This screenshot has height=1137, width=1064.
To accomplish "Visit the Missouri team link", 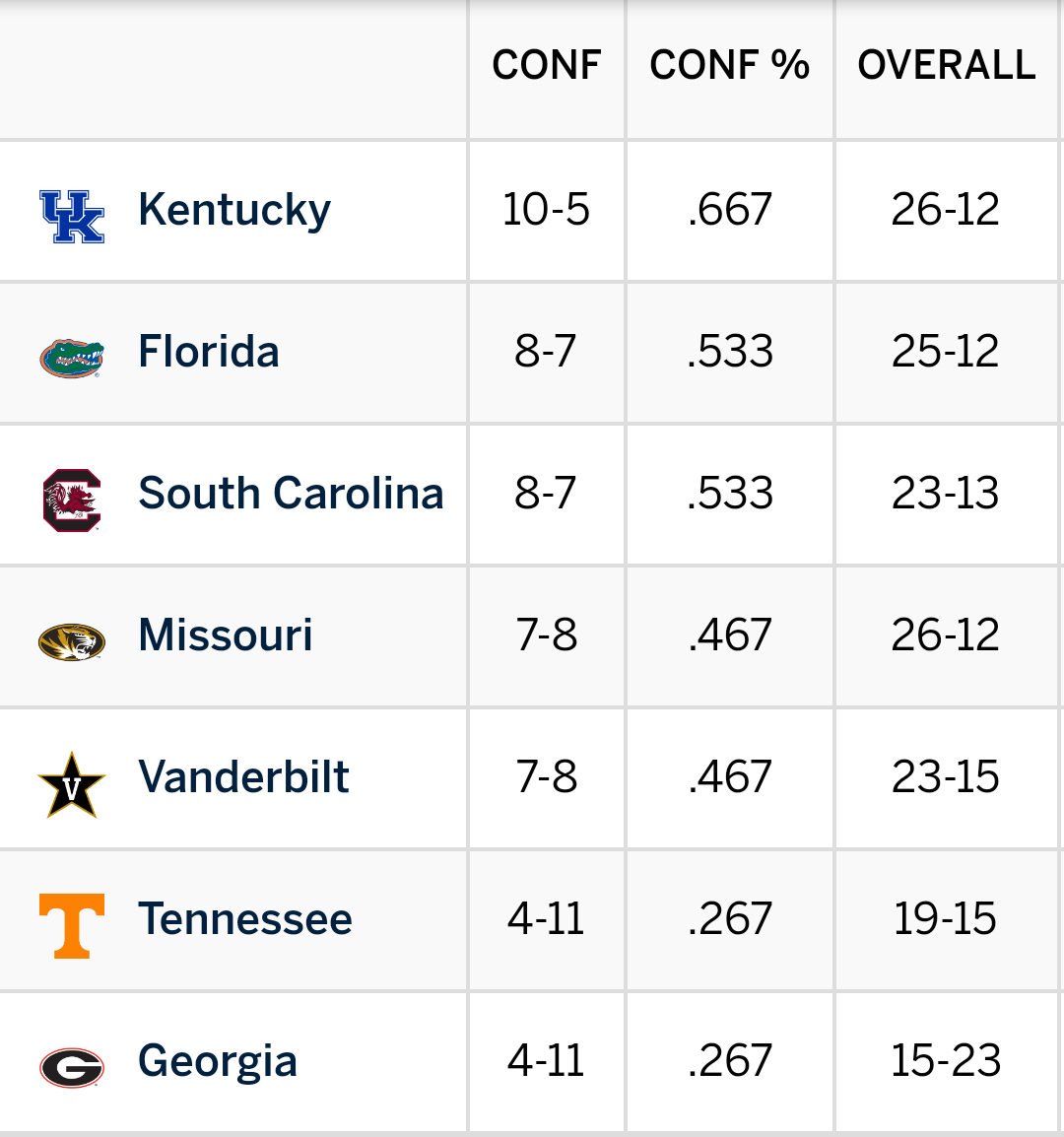I will (x=226, y=635).
